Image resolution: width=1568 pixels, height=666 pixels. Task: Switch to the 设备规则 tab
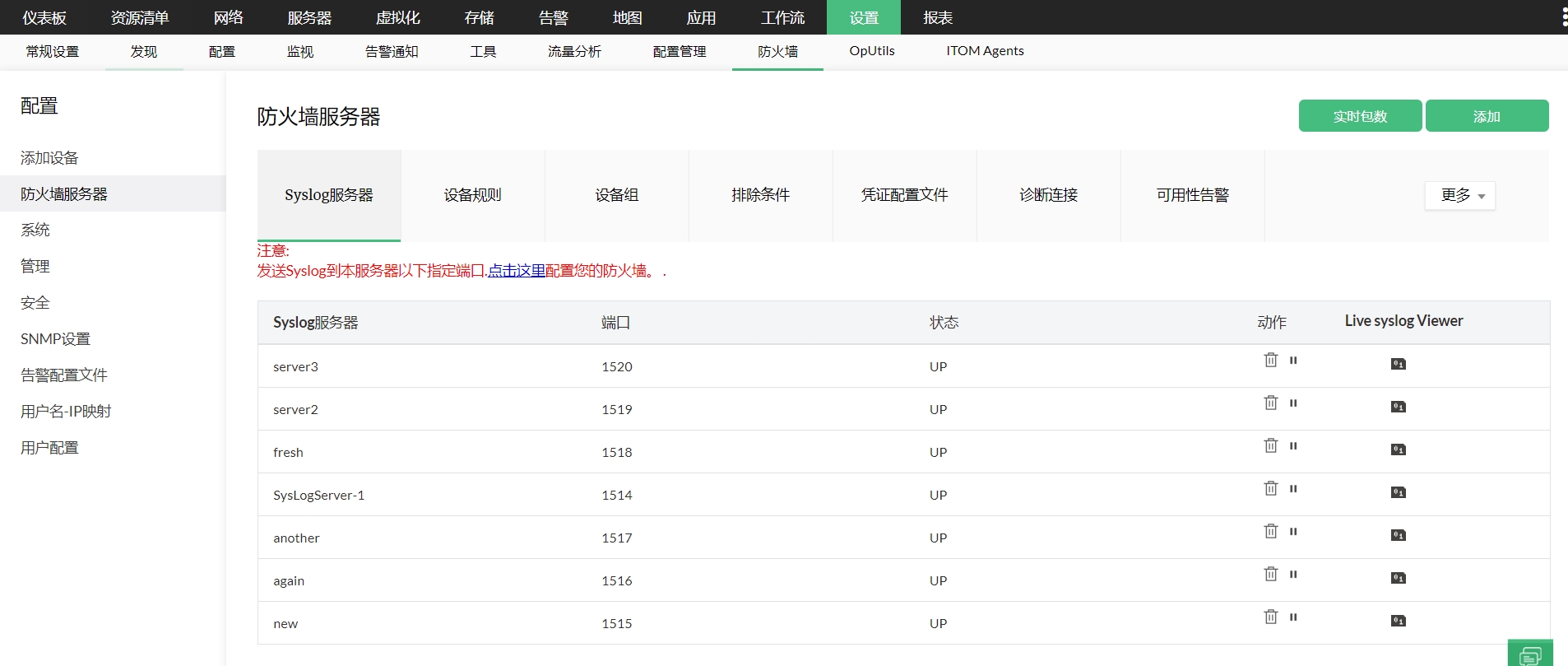click(473, 195)
